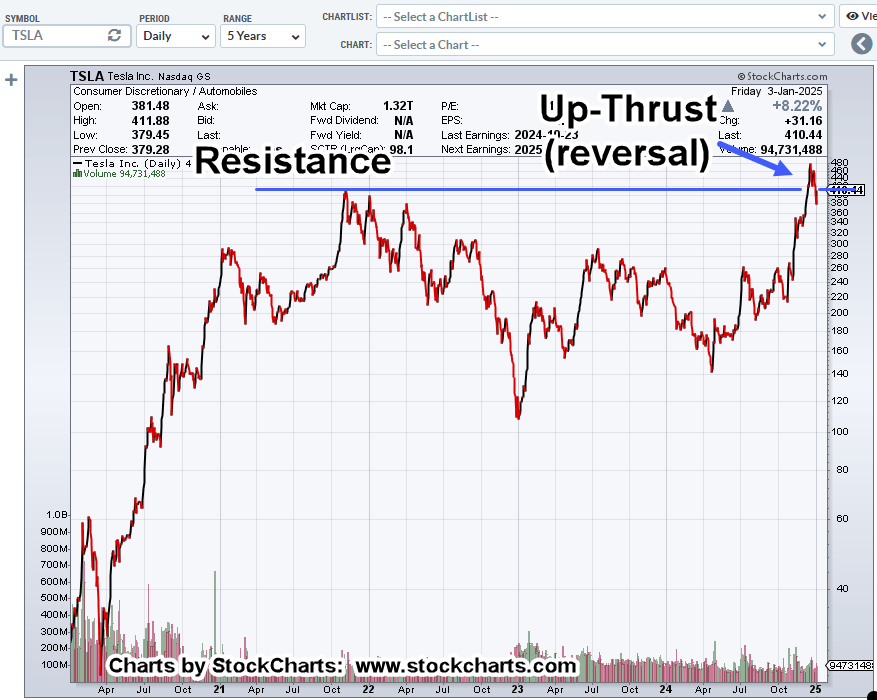The image size is (877, 700).
Task: Click the bold TSLA ticker in chart header
Action: [88, 76]
